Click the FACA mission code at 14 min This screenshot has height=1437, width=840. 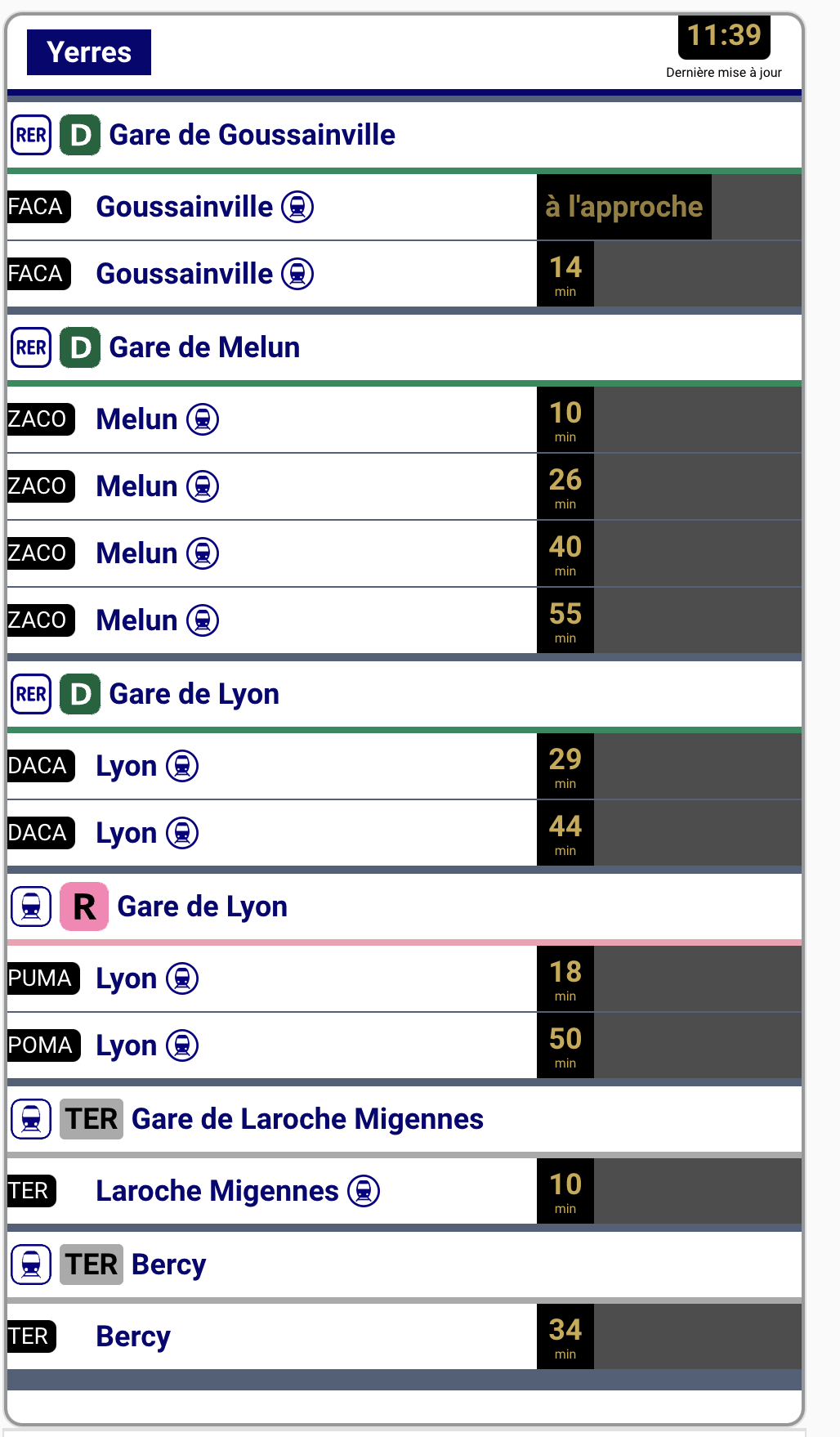[38, 274]
